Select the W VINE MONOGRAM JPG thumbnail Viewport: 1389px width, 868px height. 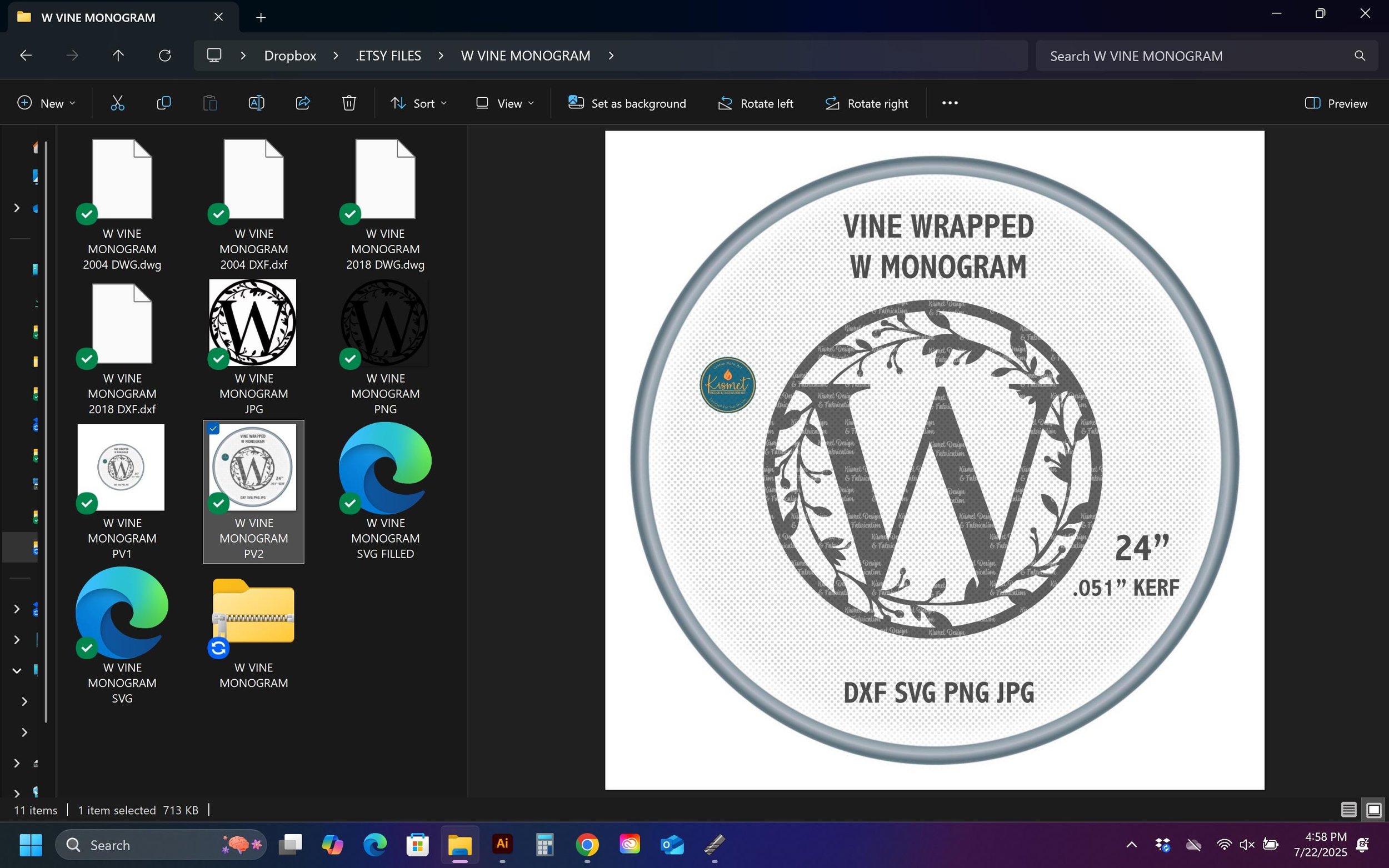(x=253, y=323)
